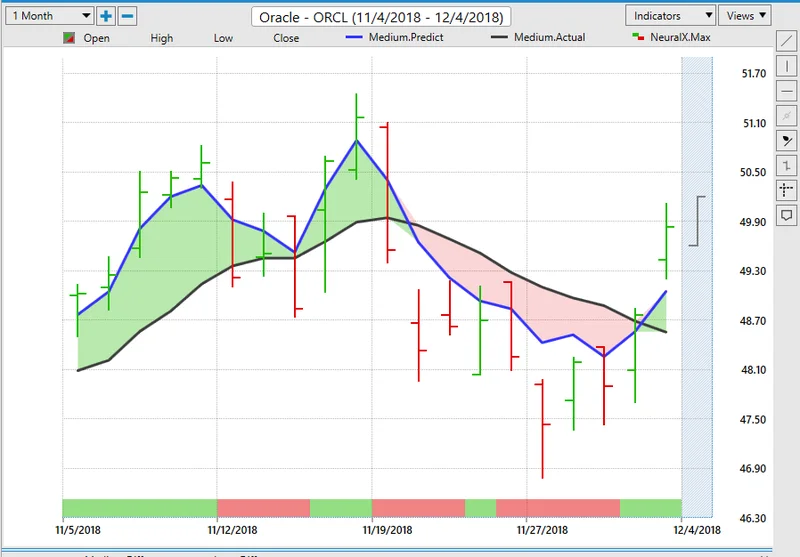Zoom out using the minus button
The image size is (800, 557).
(127, 17)
